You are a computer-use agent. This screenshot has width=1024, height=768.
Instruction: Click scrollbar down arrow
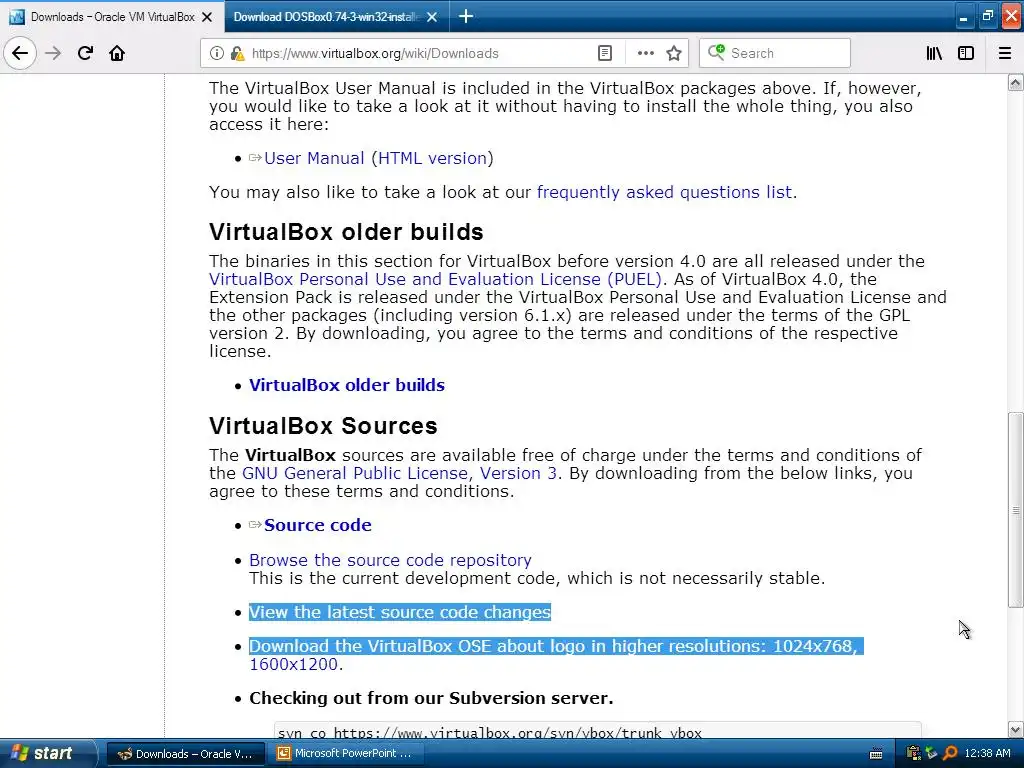point(1015,729)
